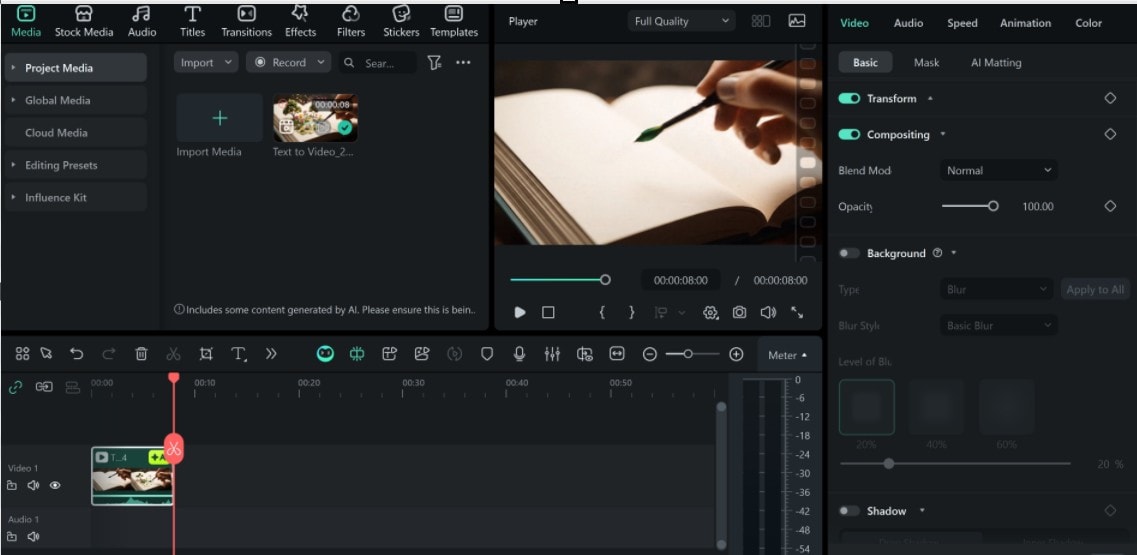Switch to the Animation tab
Image resolution: width=1137 pixels, height=555 pixels.
click(1025, 22)
